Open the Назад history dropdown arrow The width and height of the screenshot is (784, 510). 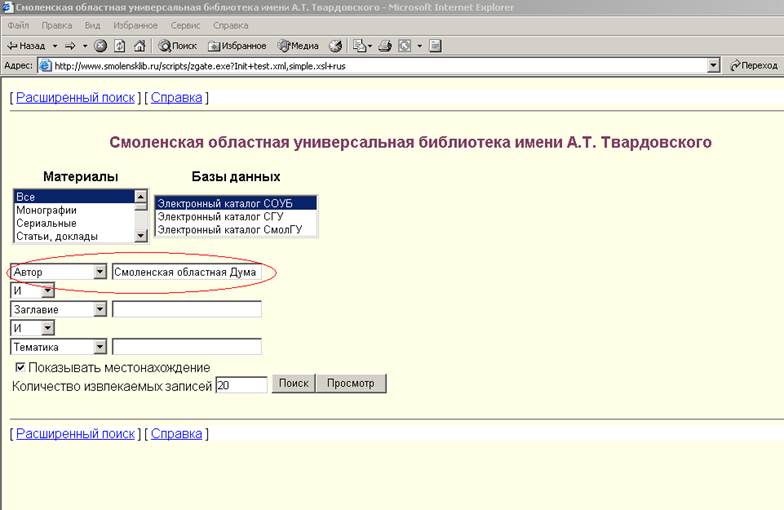coord(55,46)
